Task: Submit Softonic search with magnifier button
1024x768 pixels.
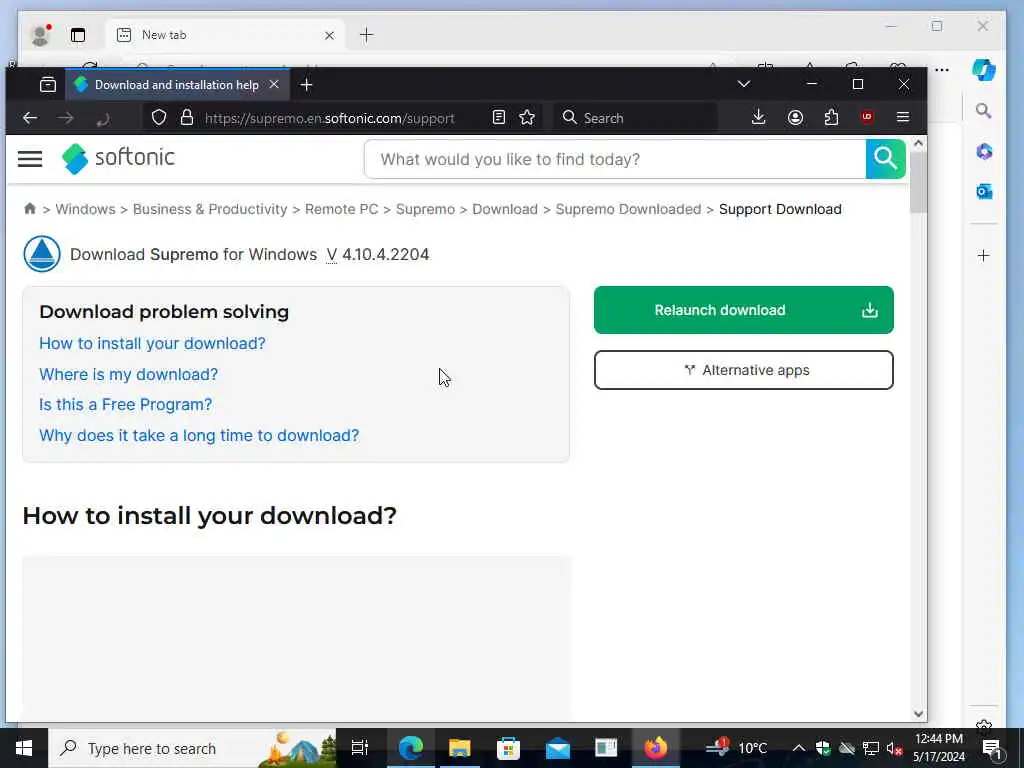Action: click(886, 159)
